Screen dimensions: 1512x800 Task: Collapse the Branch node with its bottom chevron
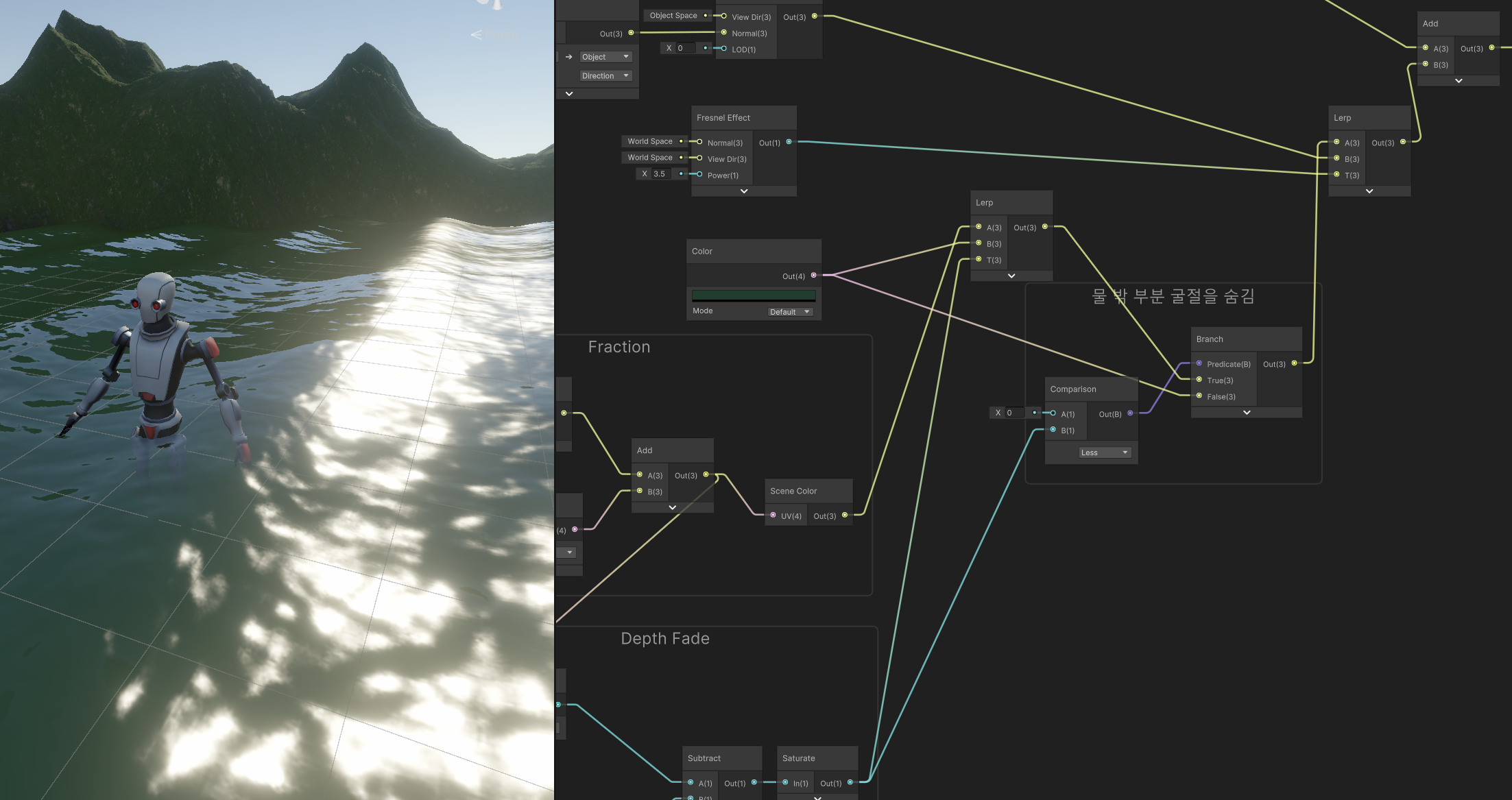tap(1247, 413)
